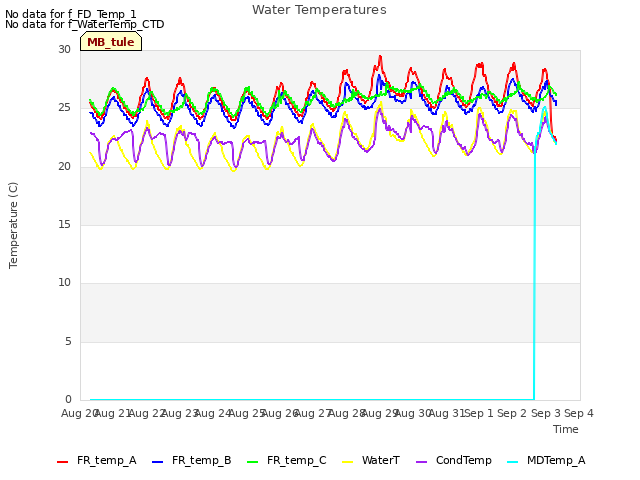Click the red FR_temp_A legend swatch
This screenshot has width=640, height=480.
pyautogui.click(x=62, y=462)
